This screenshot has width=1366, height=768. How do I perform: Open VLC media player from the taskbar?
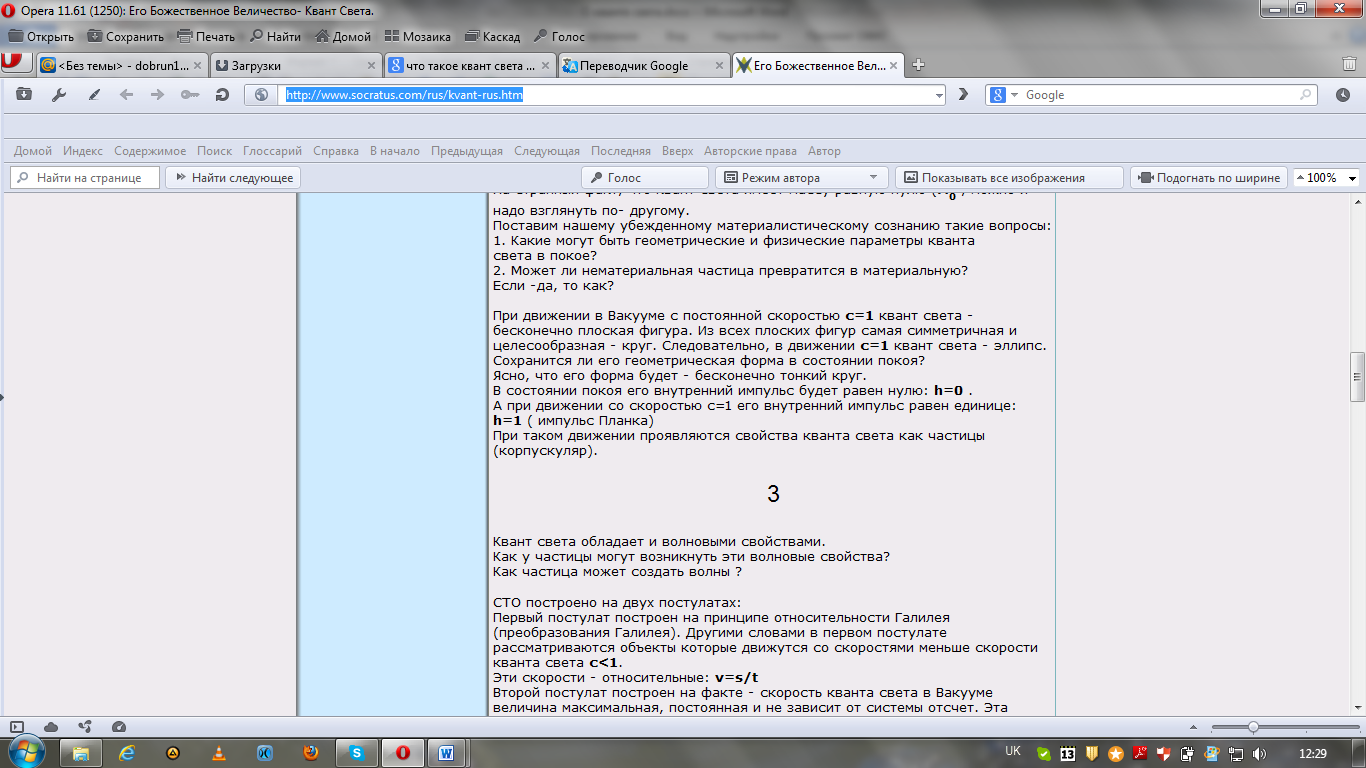tap(219, 752)
